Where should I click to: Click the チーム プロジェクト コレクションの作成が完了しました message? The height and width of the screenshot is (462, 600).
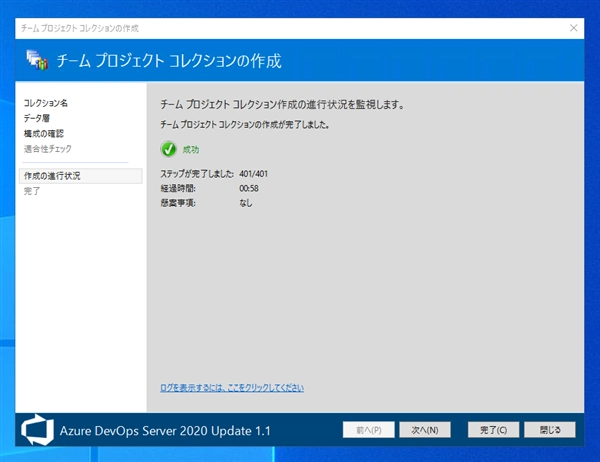coord(245,124)
